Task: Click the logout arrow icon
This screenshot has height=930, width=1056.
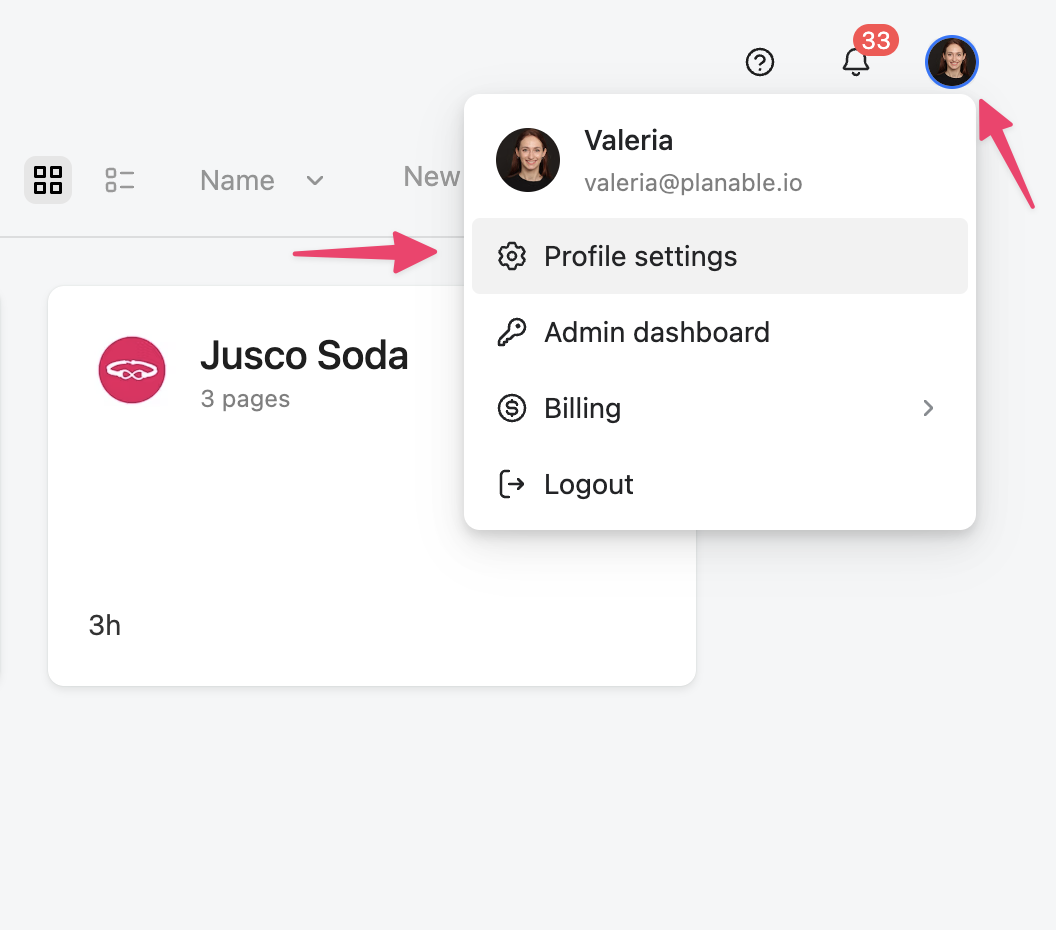Action: [512, 485]
